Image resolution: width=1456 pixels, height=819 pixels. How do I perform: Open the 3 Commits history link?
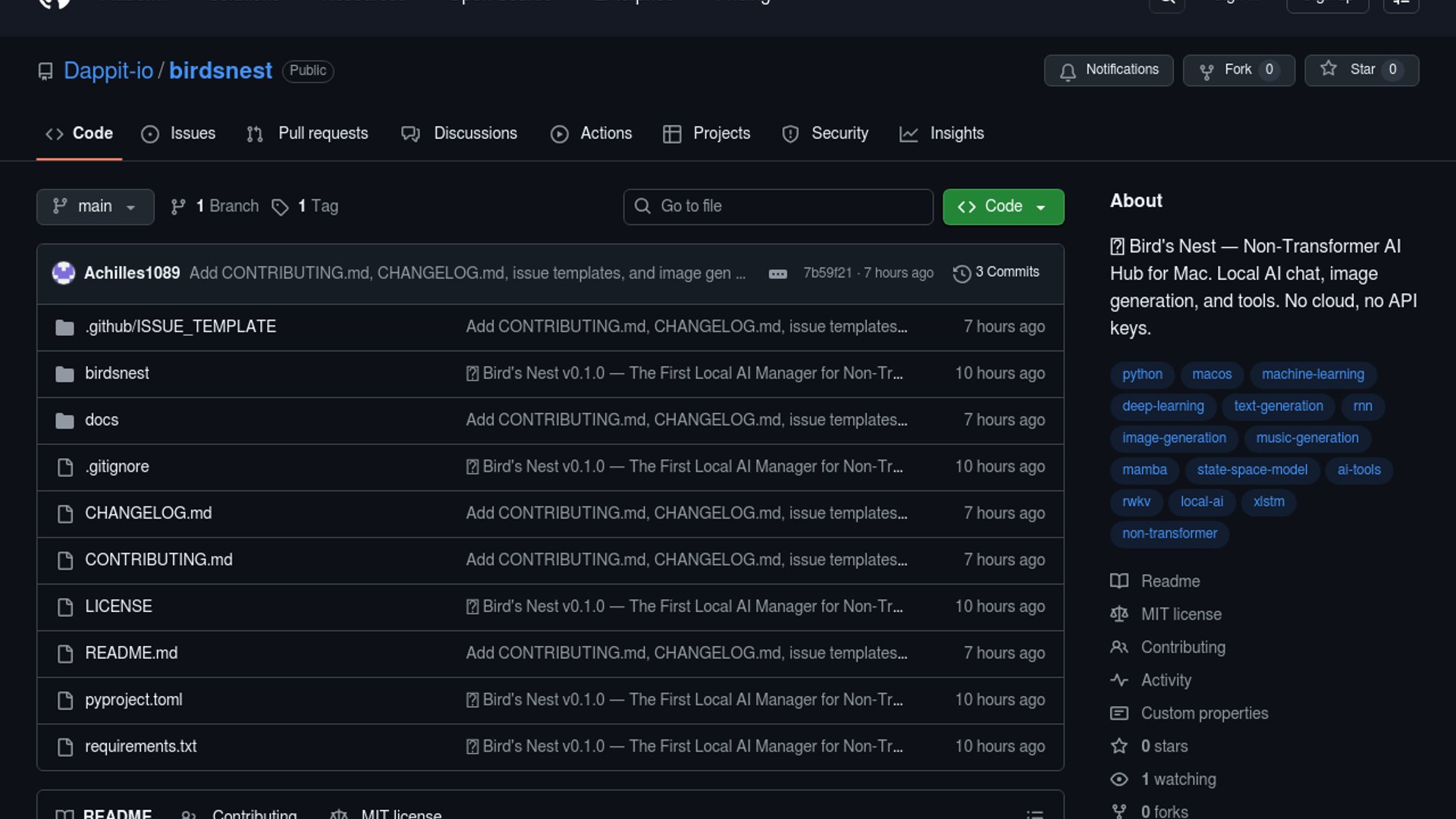click(x=996, y=272)
